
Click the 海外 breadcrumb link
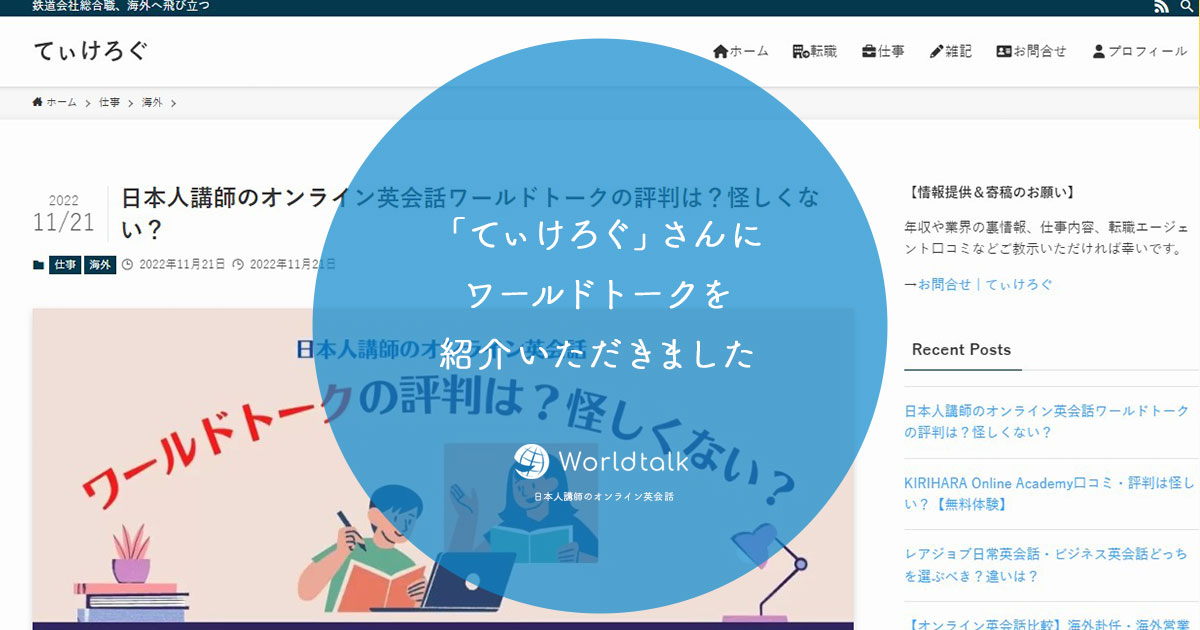click(152, 102)
